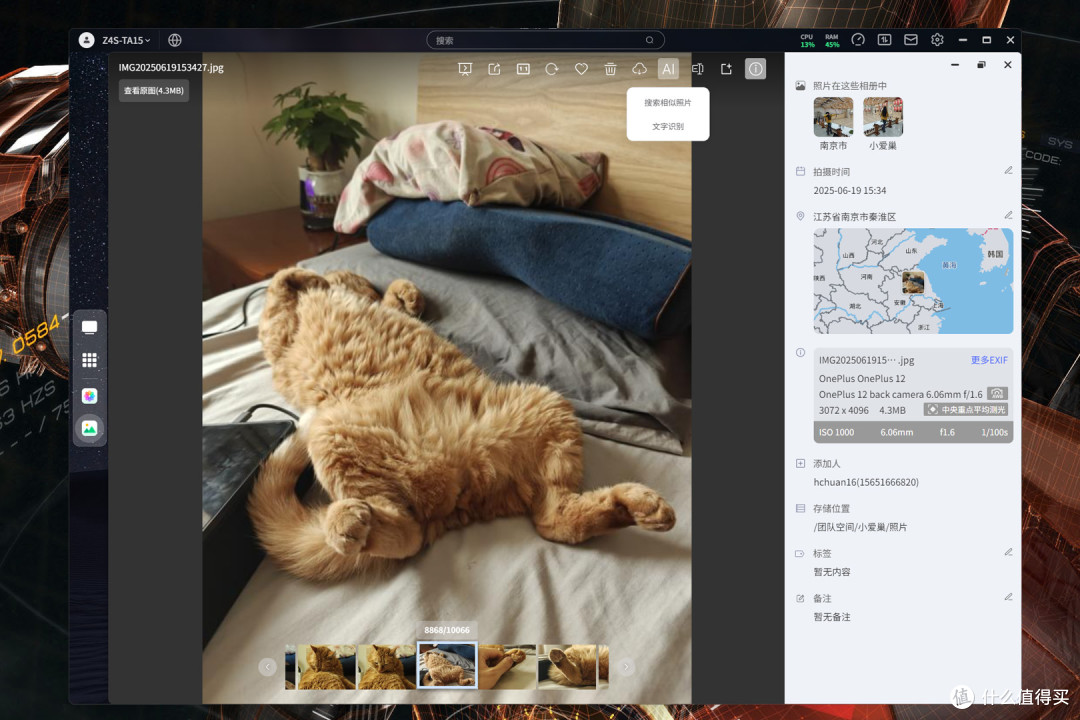Viewport: 1080px width, 720px height.
Task: Focus the 搜索 search field
Action: 546,40
